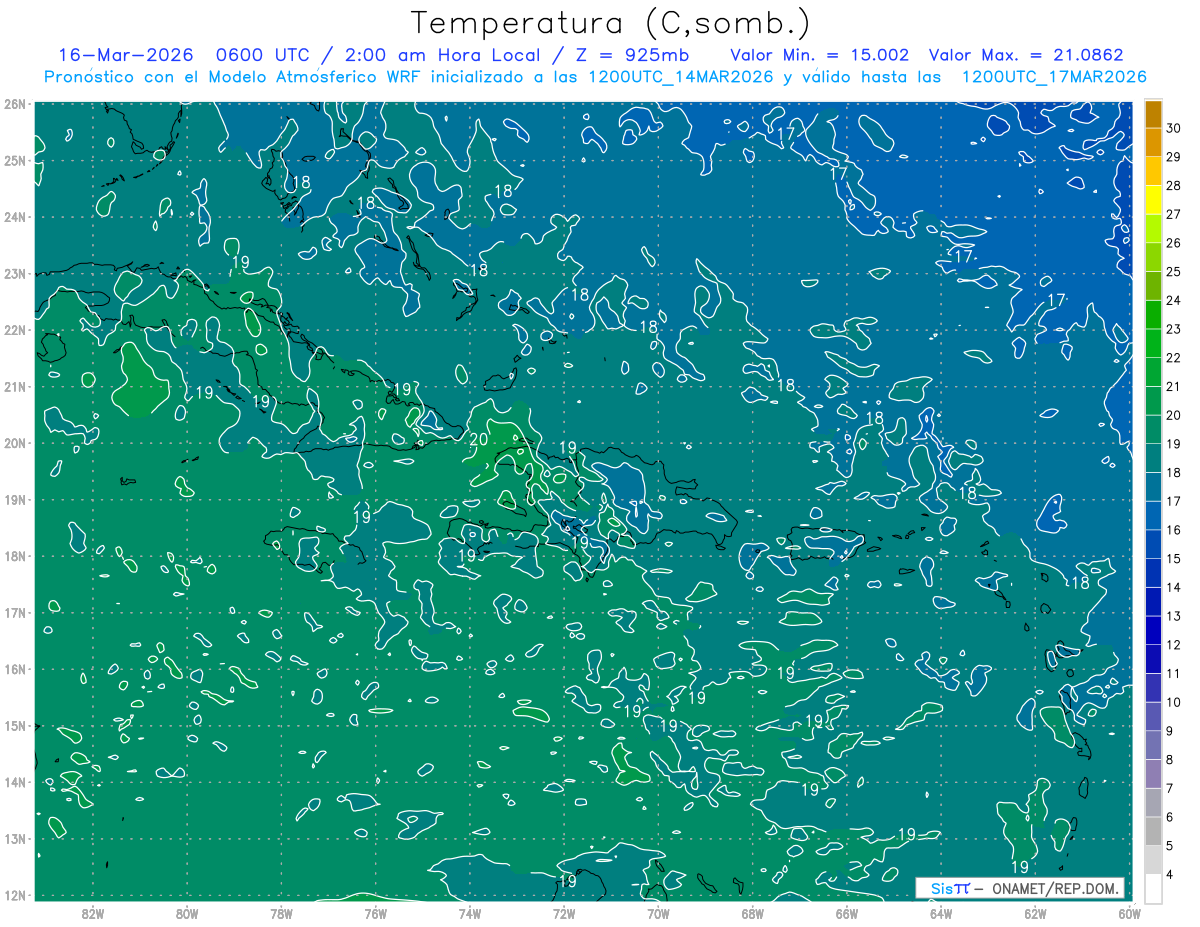
Task: Click the yellow swatch between 27 and 28
Action: (1153, 200)
